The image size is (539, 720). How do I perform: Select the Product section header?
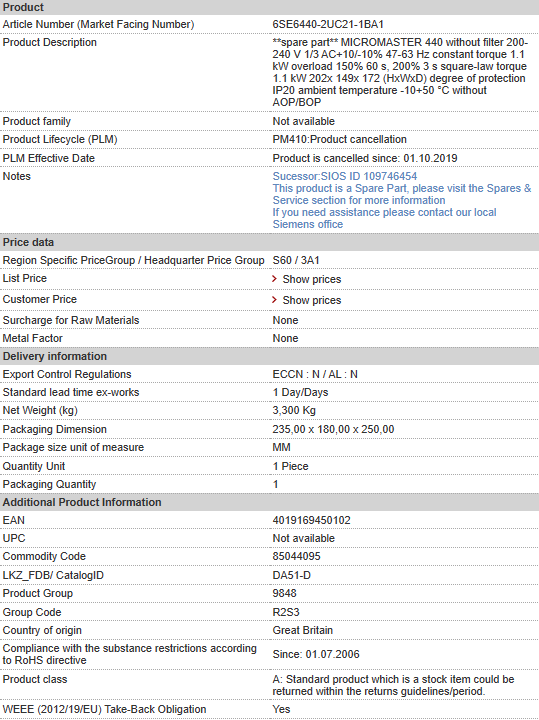(x=270, y=7)
